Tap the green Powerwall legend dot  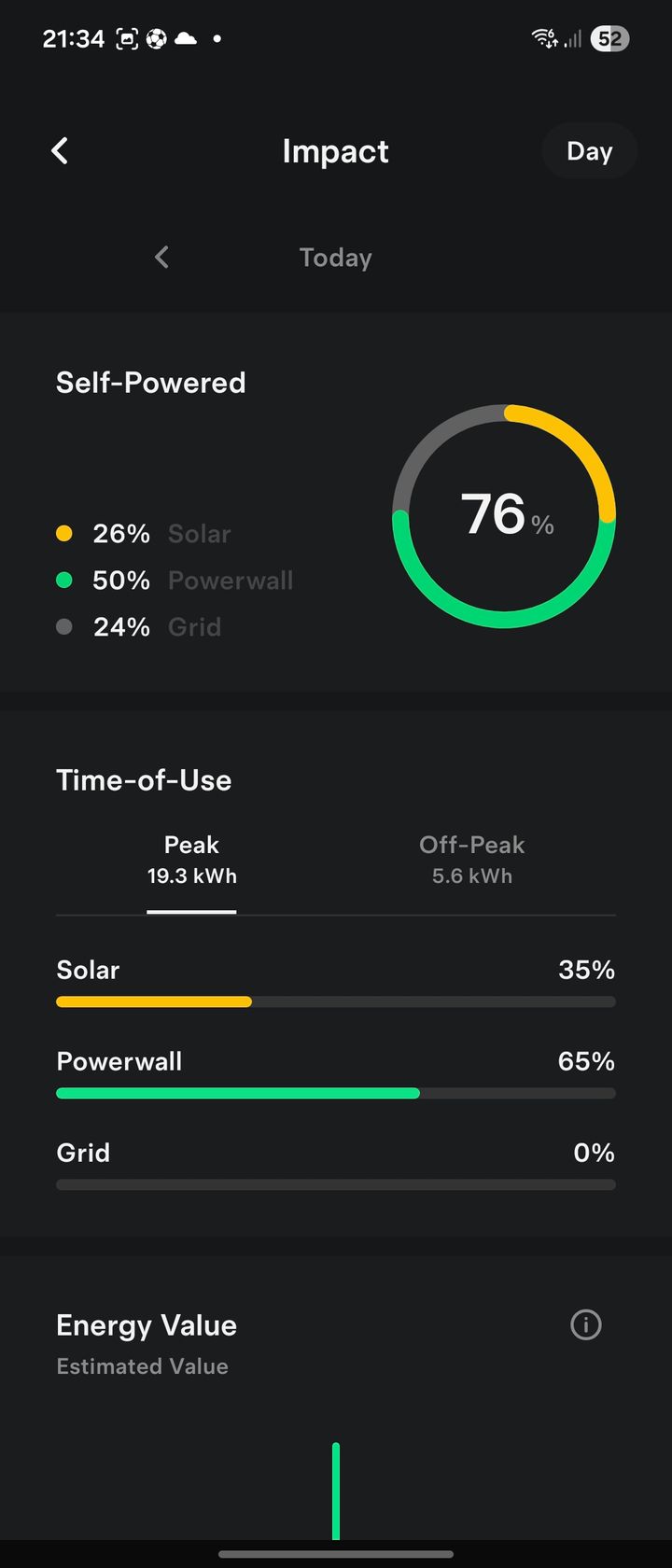coord(64,581)
